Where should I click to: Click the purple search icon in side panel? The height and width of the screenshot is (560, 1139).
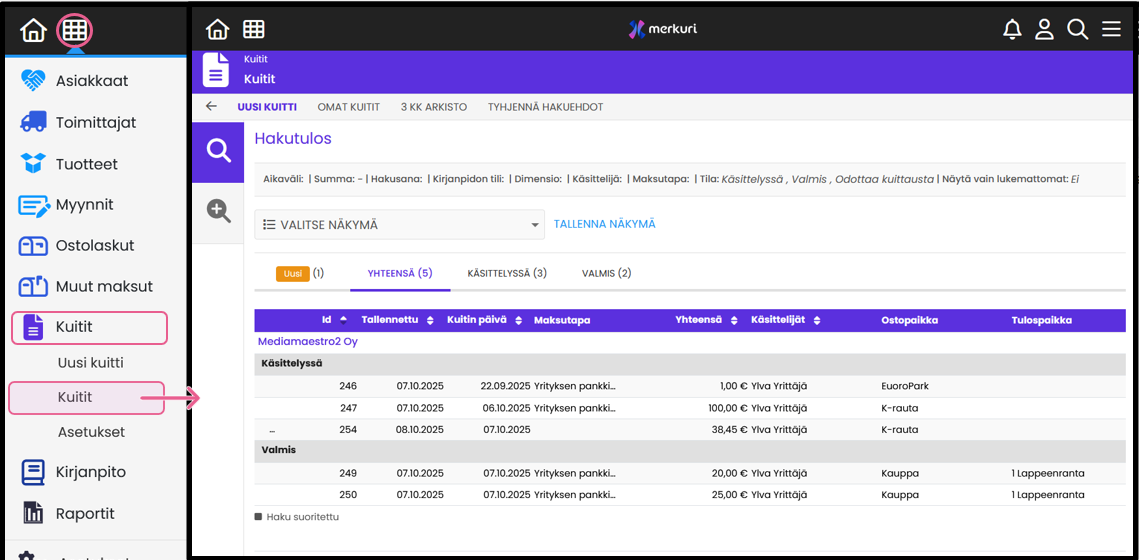coord(218,151)
